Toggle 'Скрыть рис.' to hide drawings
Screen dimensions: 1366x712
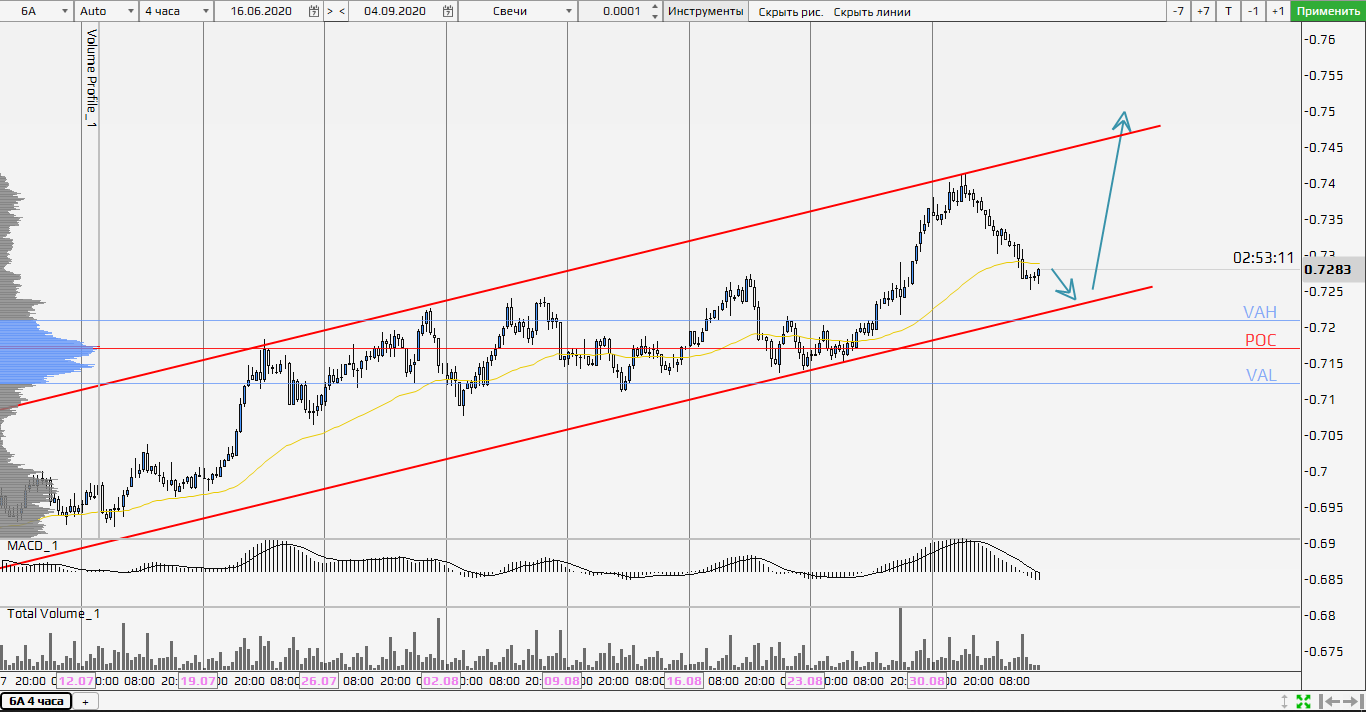pos(790,12)
